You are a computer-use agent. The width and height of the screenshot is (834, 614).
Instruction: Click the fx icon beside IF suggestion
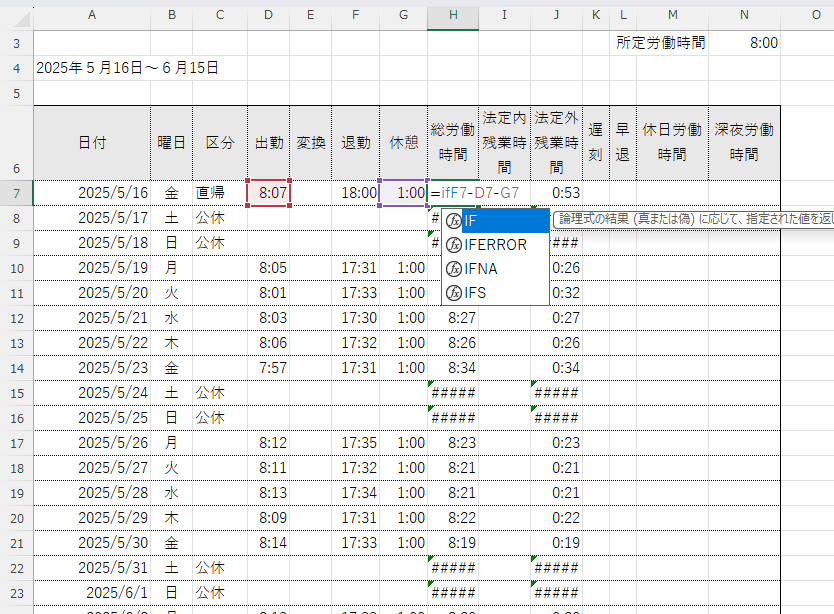[x=454, y=221]
